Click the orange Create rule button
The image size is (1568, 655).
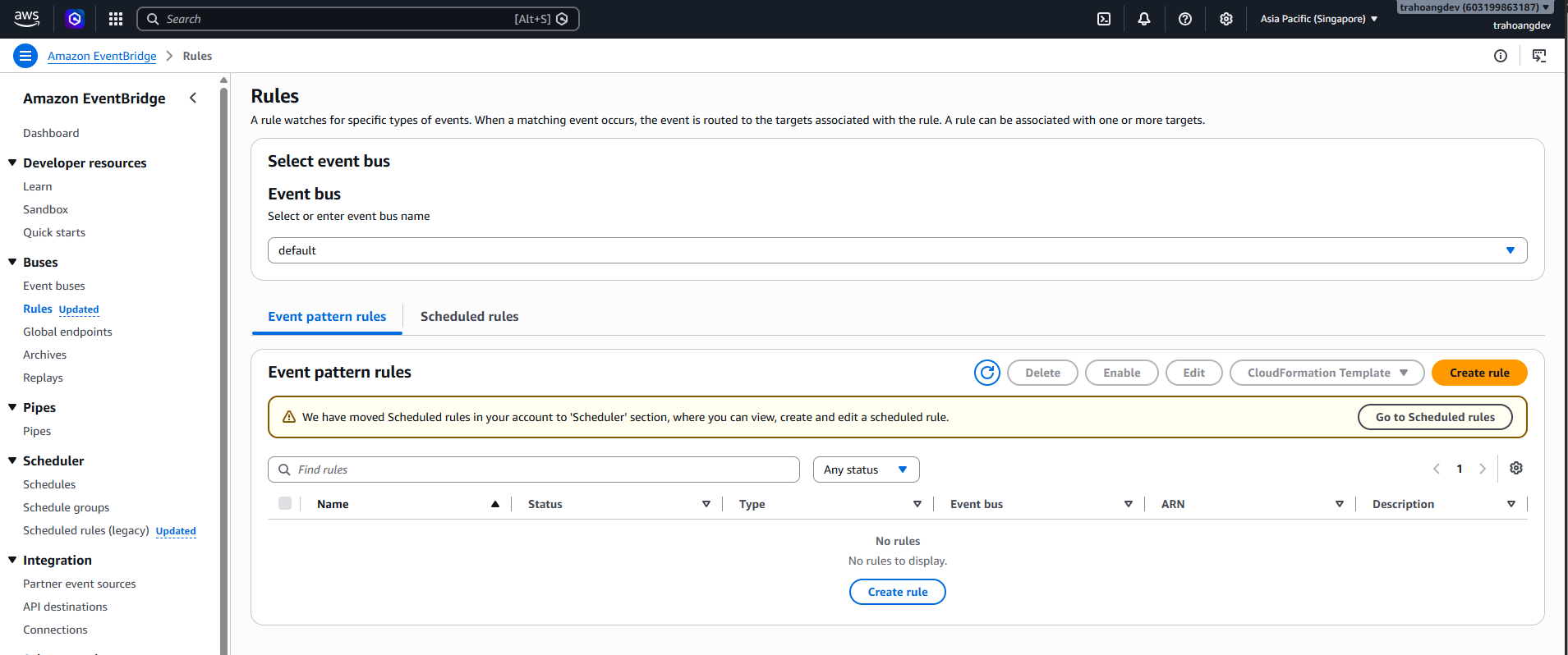[1479, 373]
